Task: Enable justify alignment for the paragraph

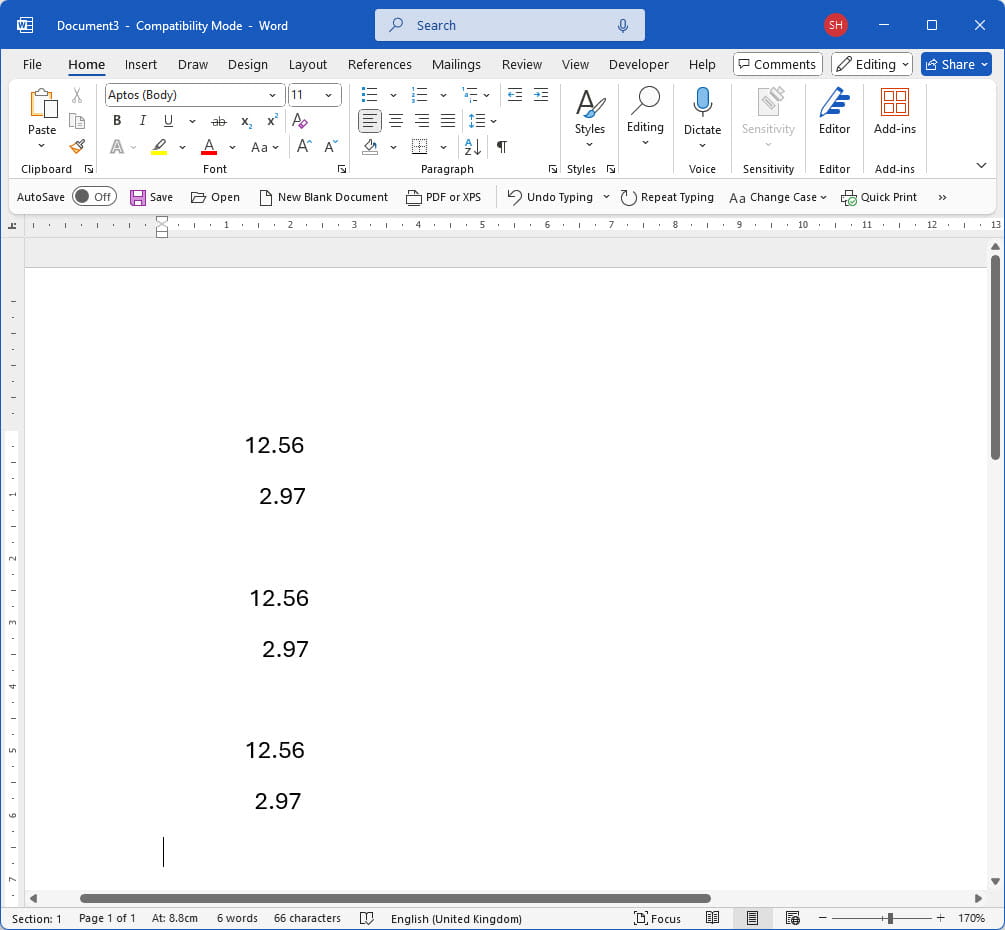Action: [447, 120]
